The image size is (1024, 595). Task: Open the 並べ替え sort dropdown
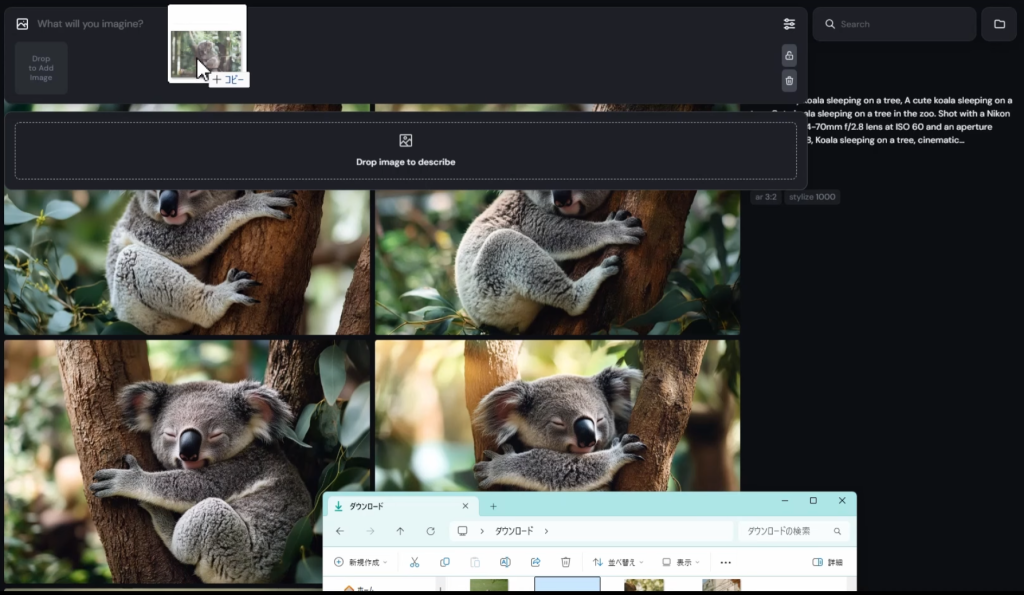[618, 562]
